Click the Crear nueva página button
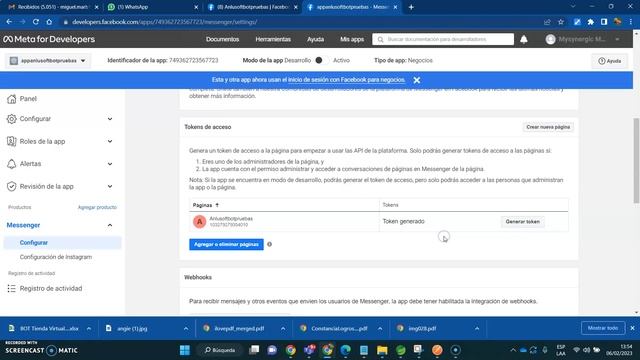Screen dimensions: 640x360 click(548, 127)
